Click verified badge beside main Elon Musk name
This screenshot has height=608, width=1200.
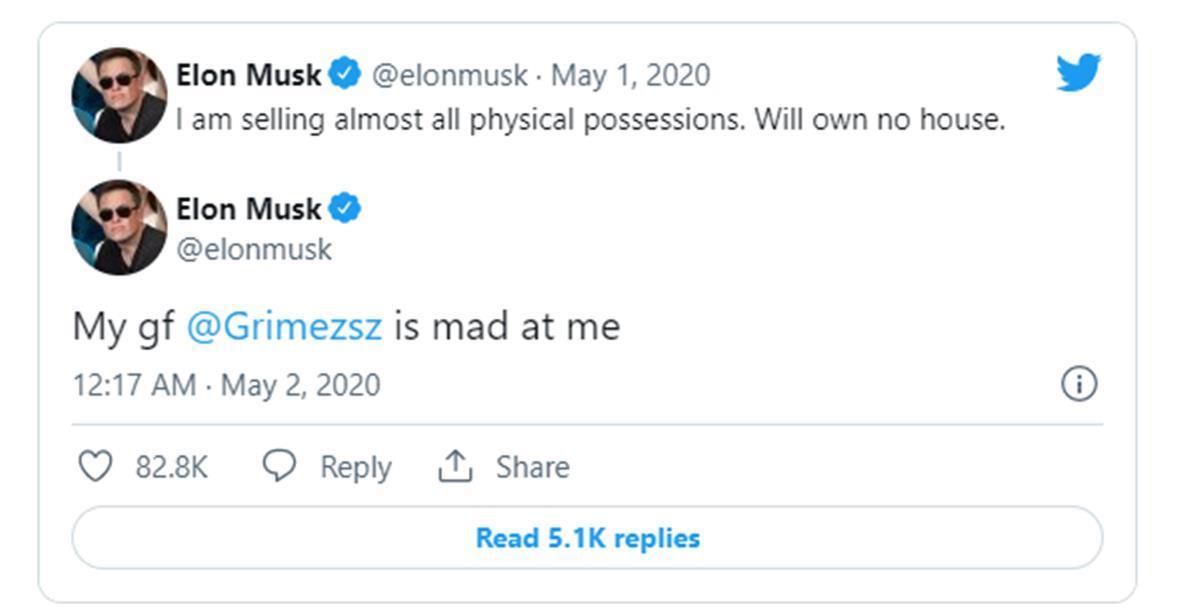click(345, 209)
